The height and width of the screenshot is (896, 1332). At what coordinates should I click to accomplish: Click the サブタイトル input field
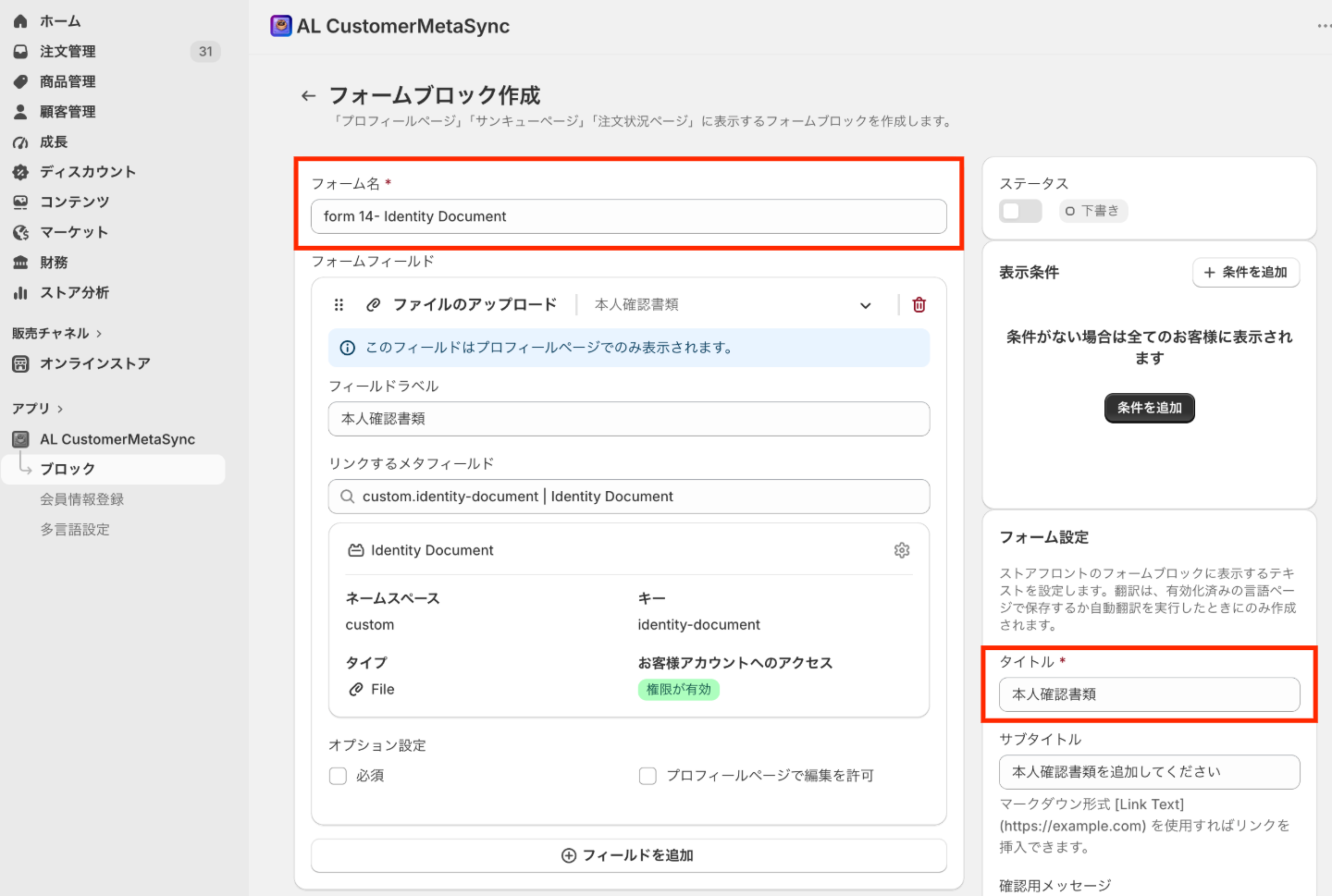point(1150,772)
